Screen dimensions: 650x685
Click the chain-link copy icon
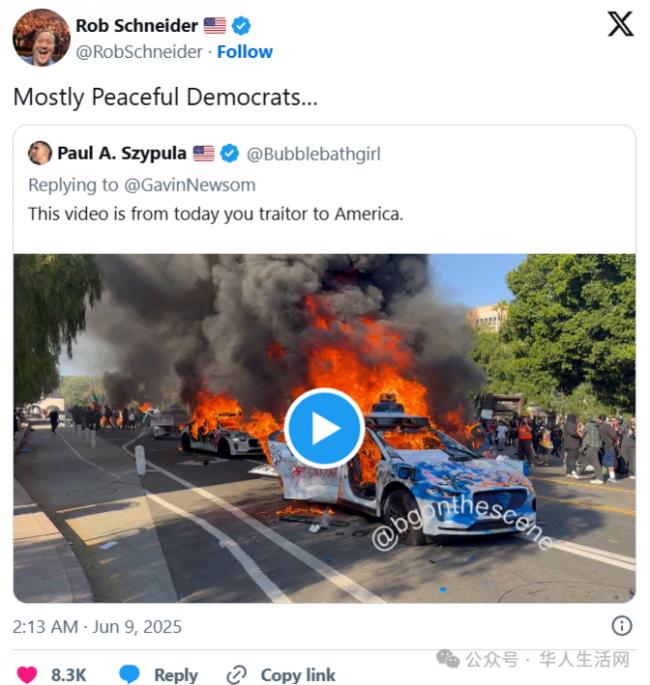[237, 674]
